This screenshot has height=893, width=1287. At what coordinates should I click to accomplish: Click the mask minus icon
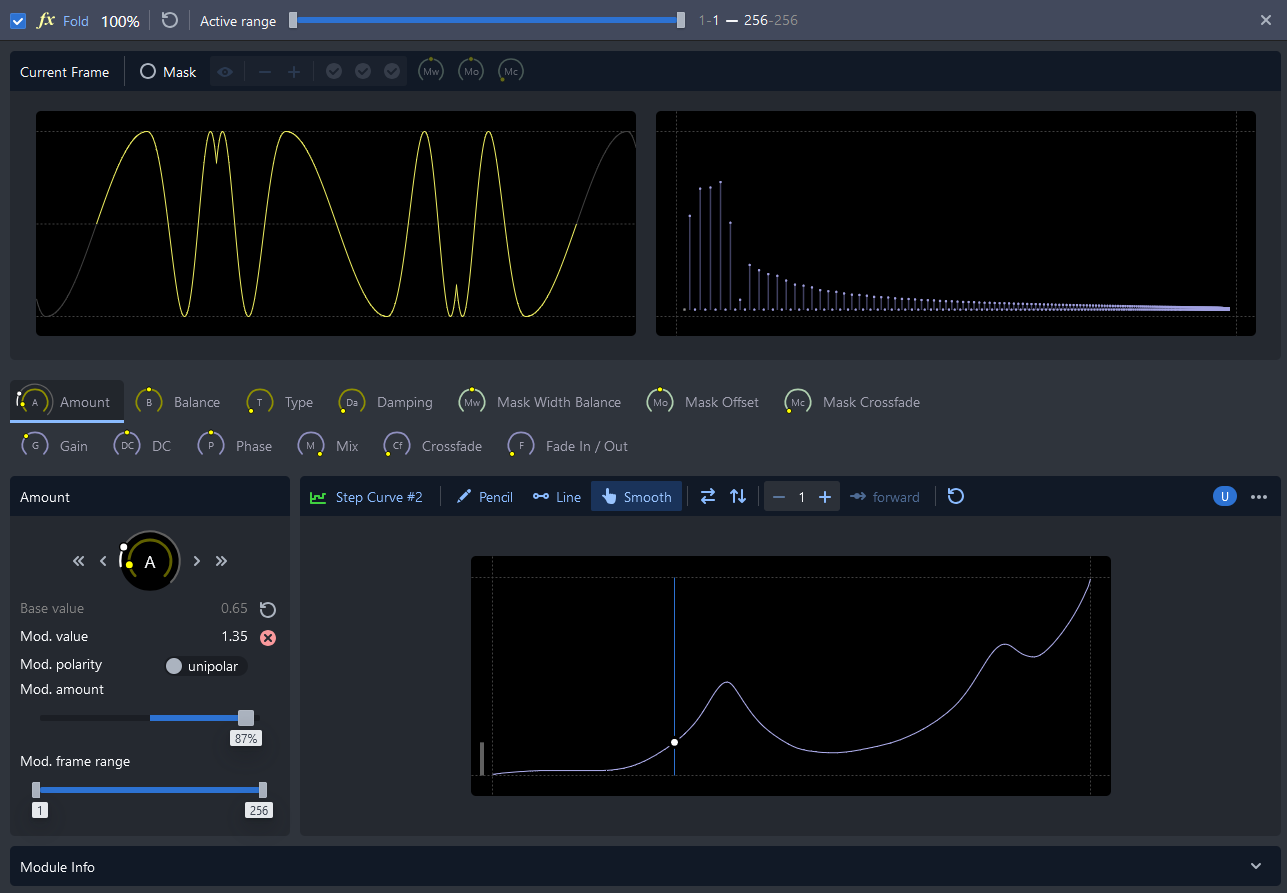point(265,72)
